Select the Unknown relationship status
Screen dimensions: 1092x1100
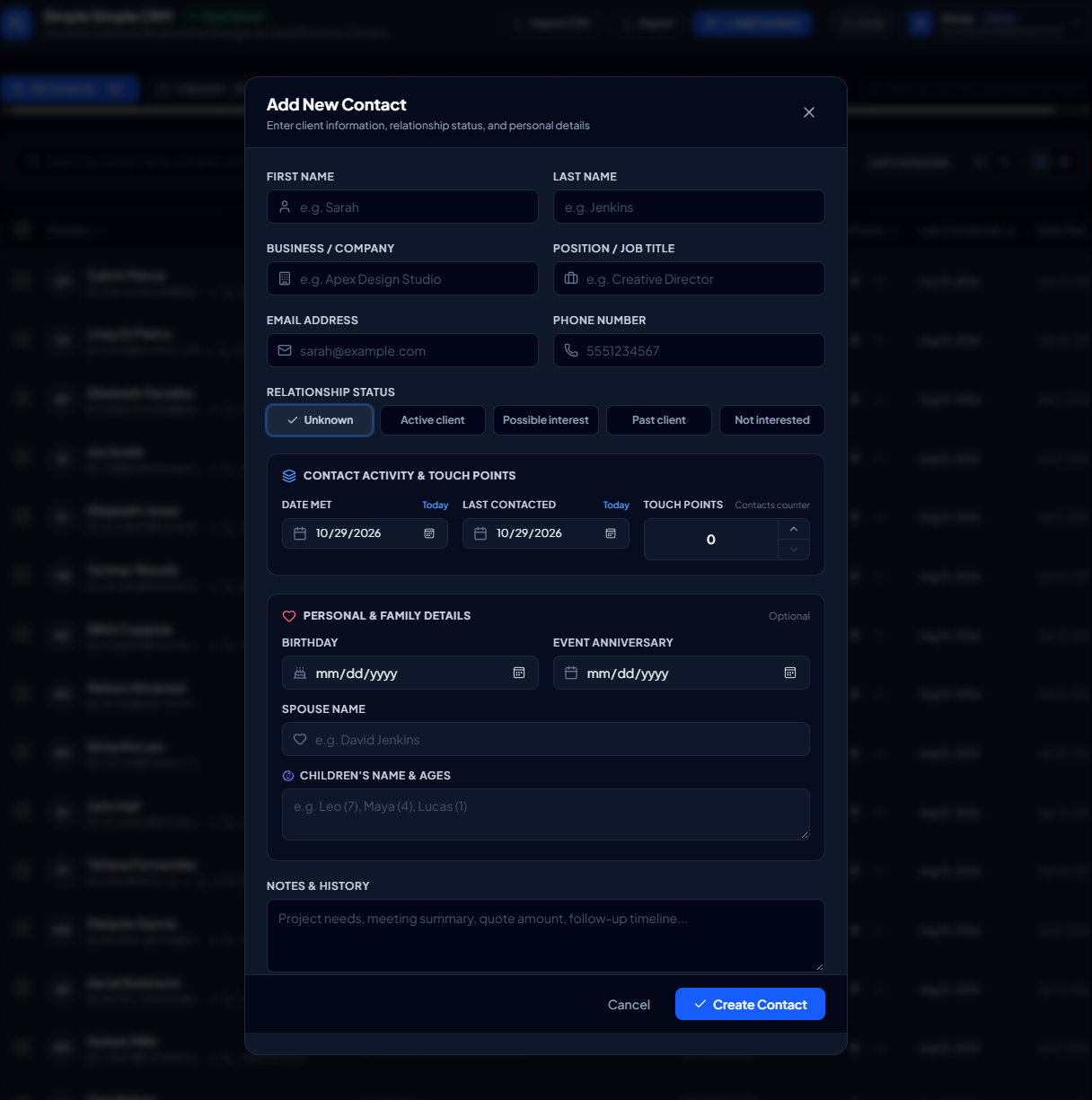tap(320, 420)
